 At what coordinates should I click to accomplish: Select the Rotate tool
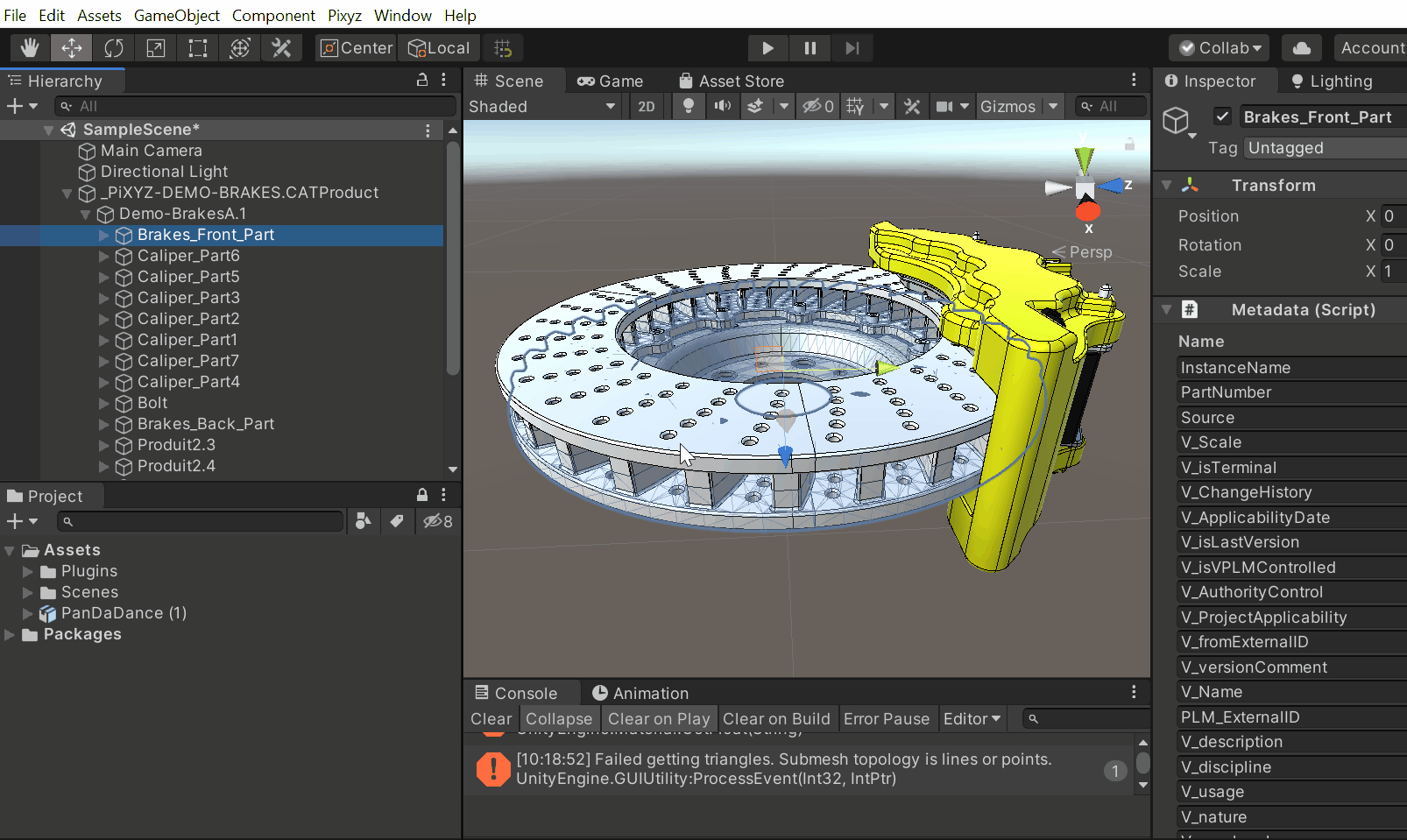(x=114, y=48)
